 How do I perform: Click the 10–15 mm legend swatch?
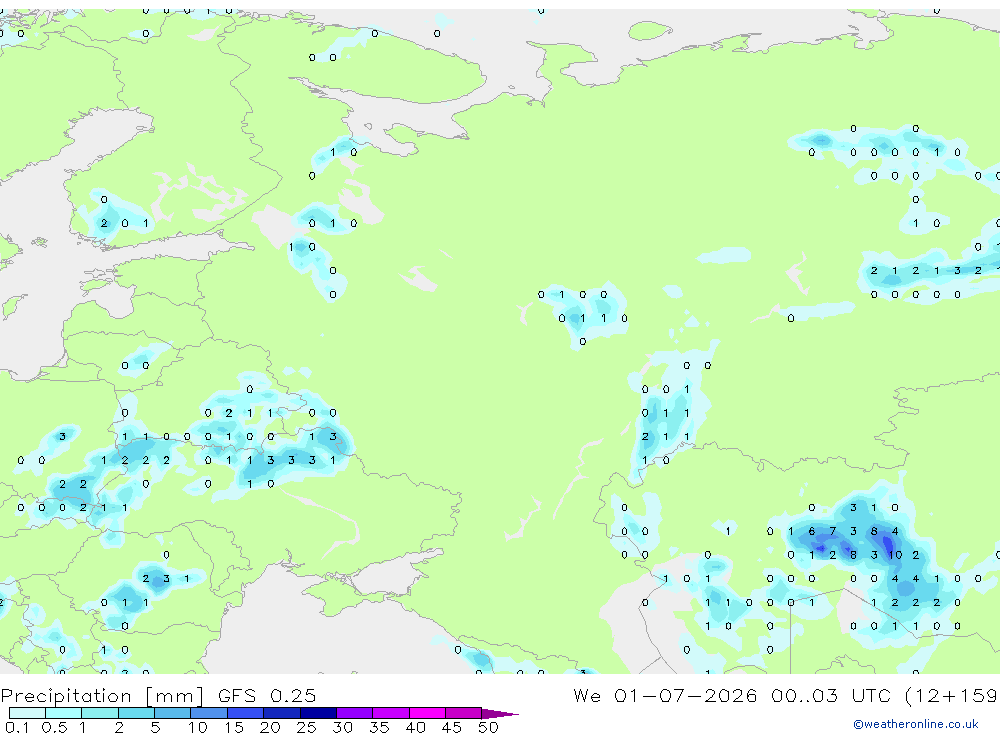click(209, 713)
